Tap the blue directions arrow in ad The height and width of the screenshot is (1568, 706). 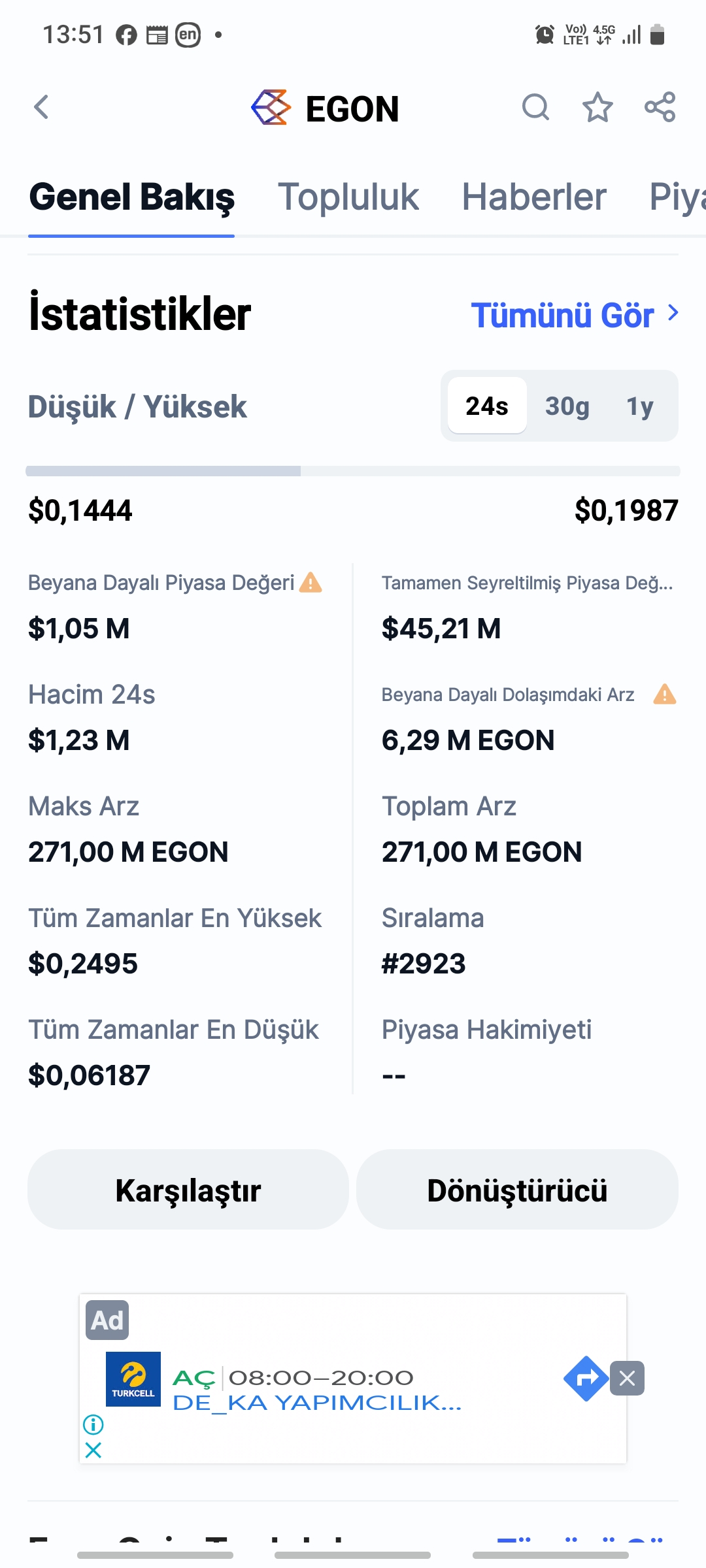[586, 1379]
